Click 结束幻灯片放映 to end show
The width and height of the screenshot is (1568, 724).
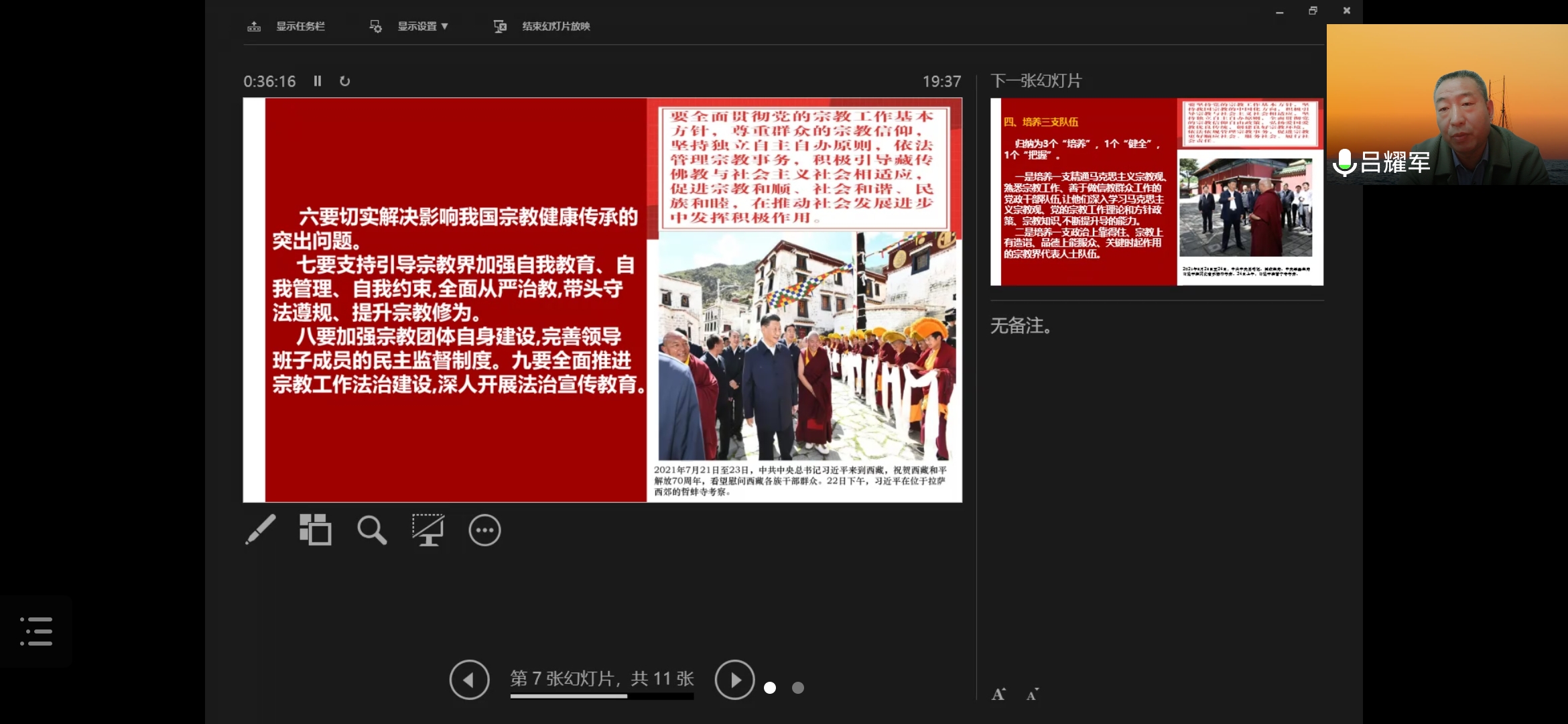[555, 26]
